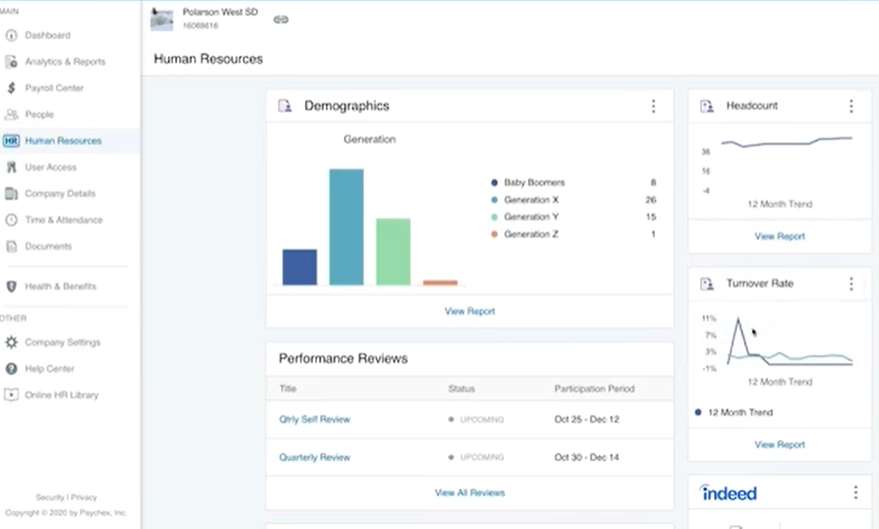Click the Dashboard gauge icon in sidebar
The width and height of the screenshot is (879, 529).
point(11,35)
